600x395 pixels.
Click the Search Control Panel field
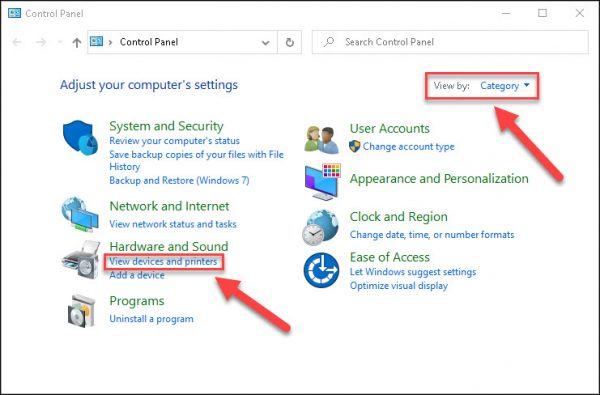click(450, 42)
